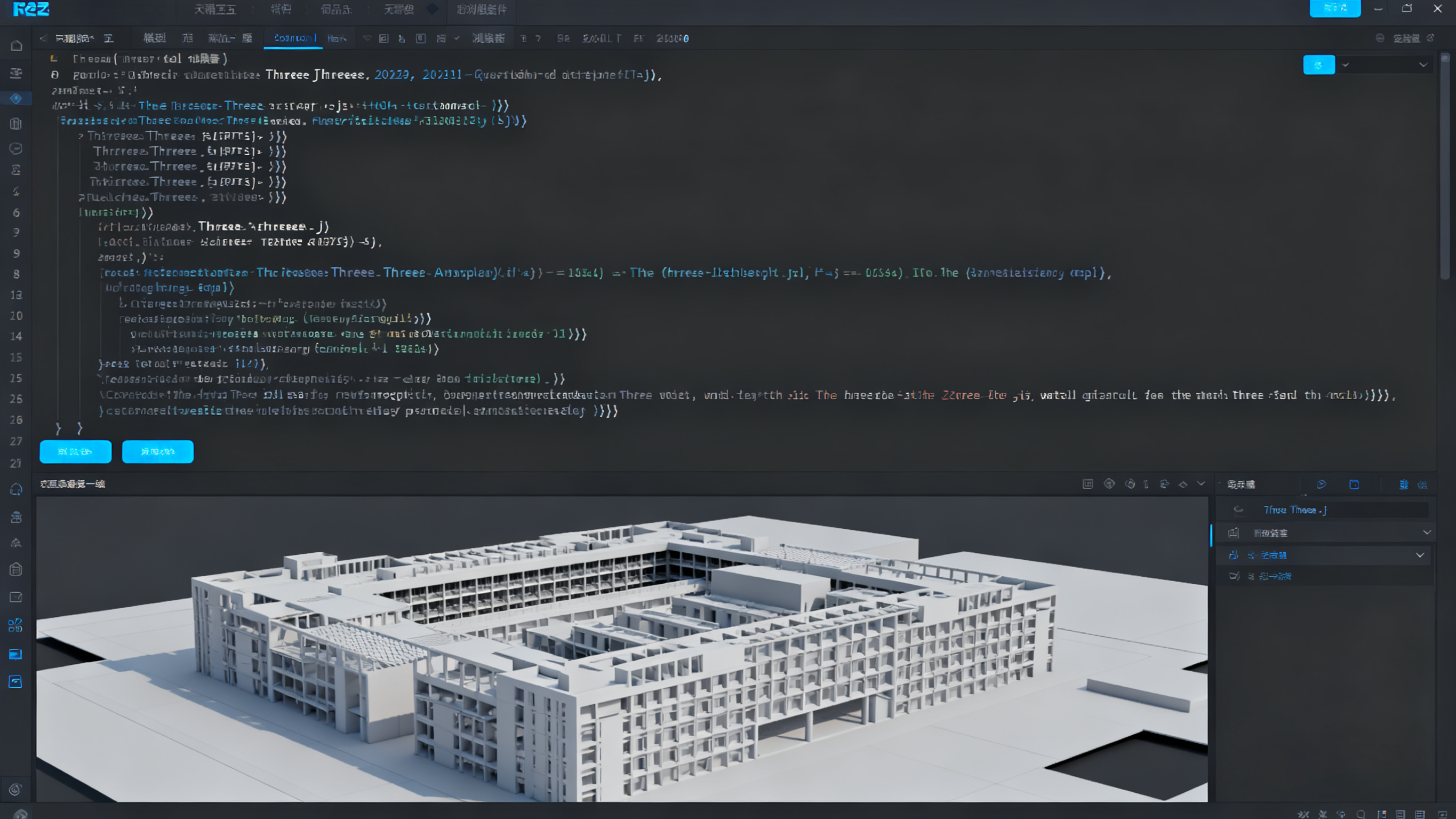
Task: Open the Home icon in the left sidebar
Action: tap(17, 45)
